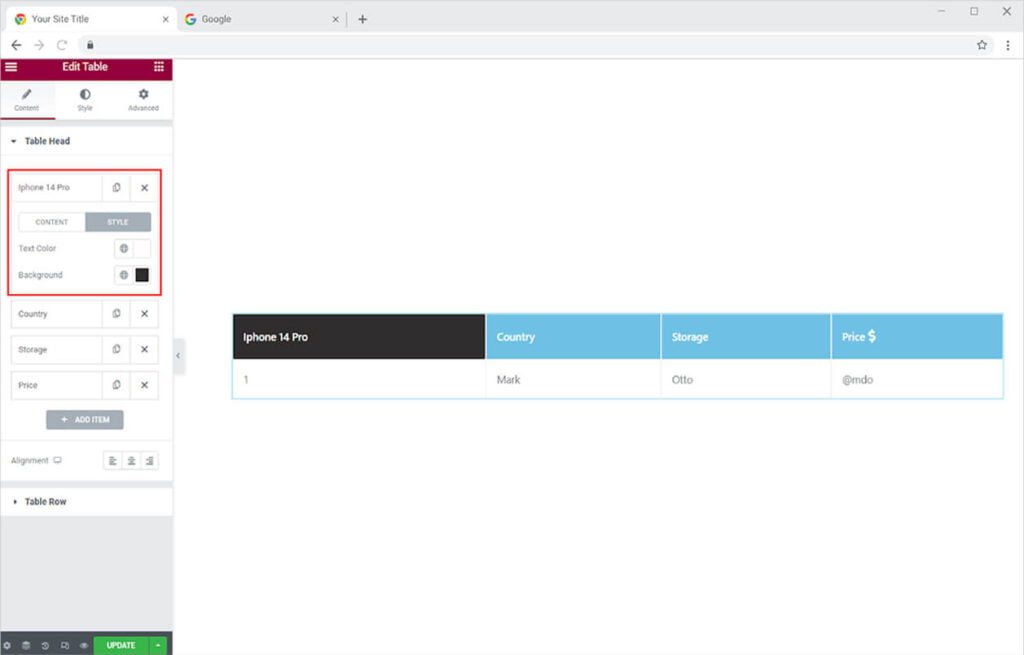The height and width of the screenshot is (655, 1024).
Task: Open the widgets grid panel
Action: click(159, 67)
